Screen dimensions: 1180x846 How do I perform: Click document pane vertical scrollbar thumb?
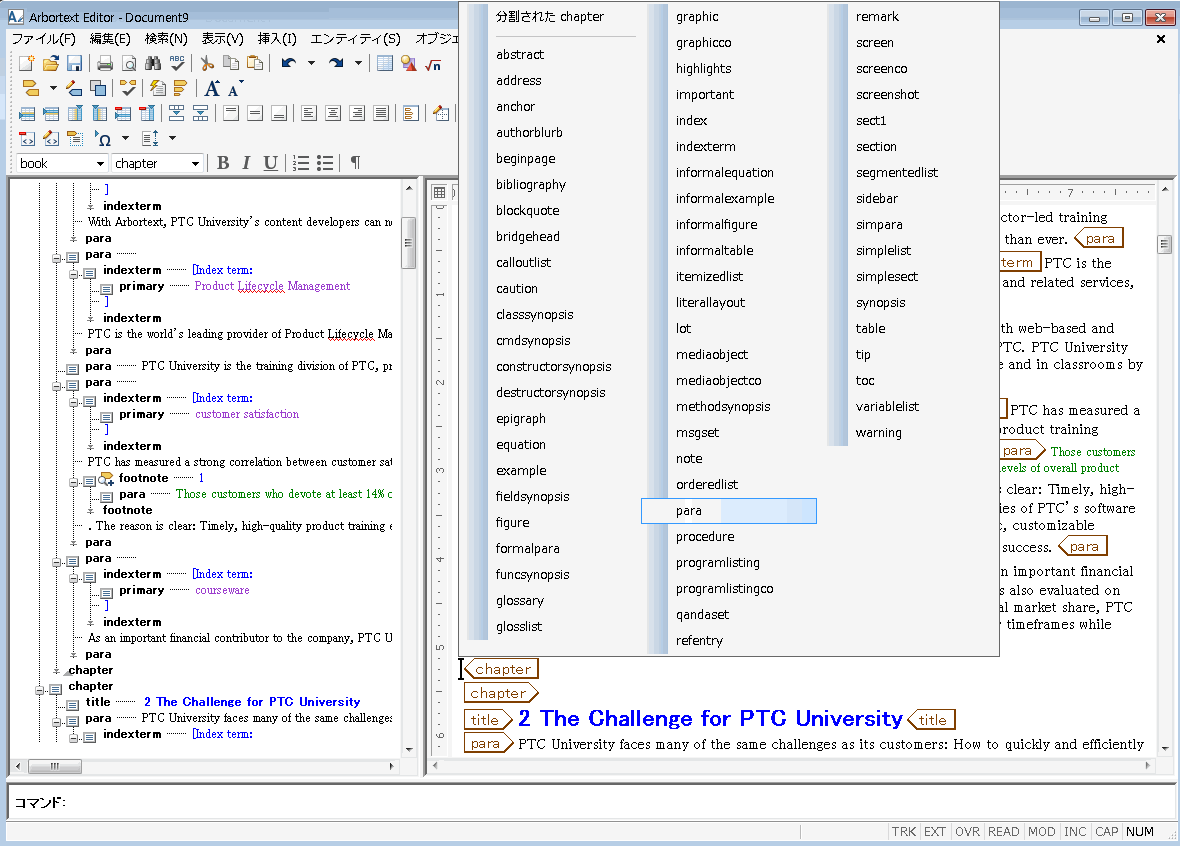click(x=1165, y=245)
